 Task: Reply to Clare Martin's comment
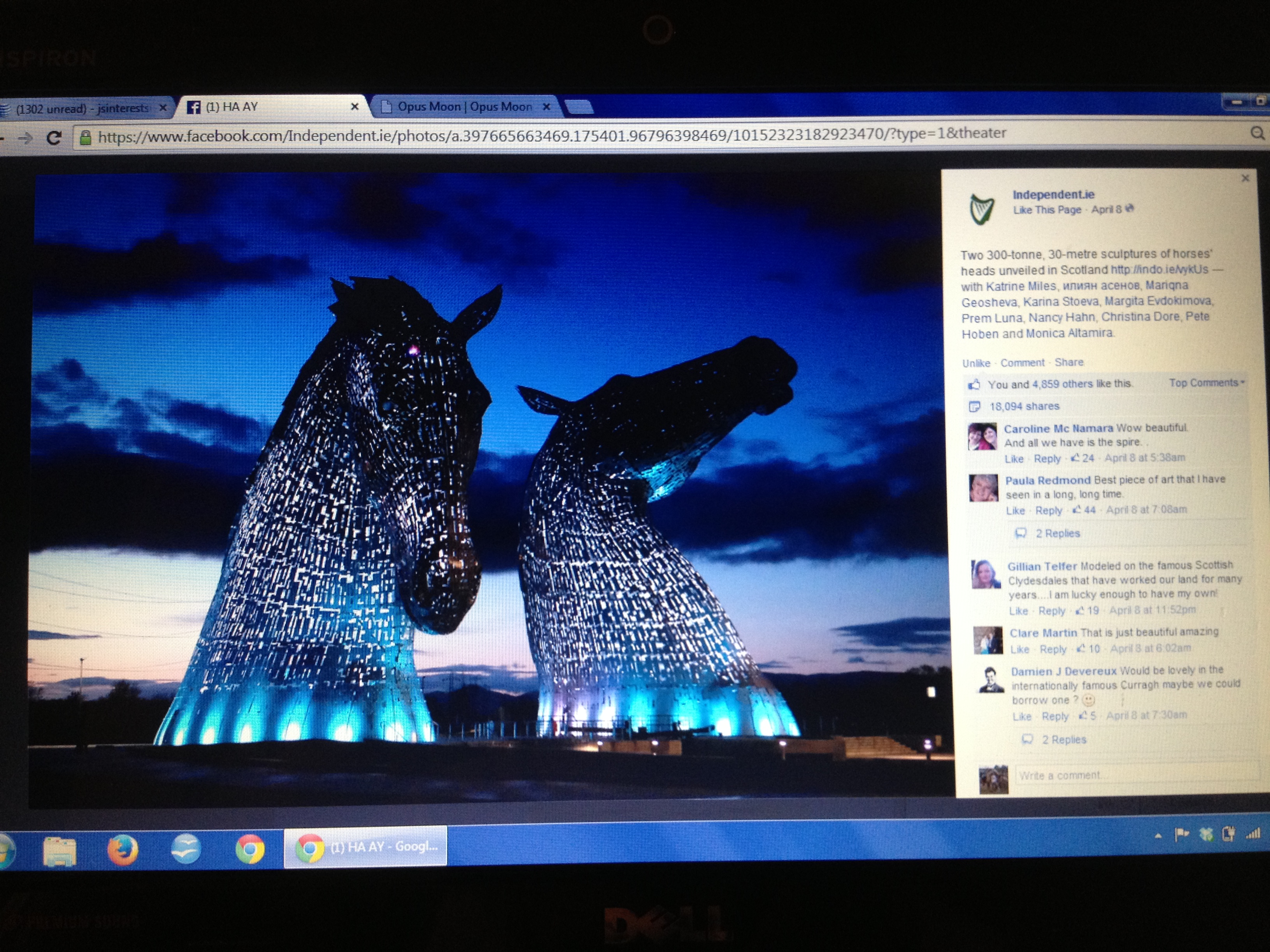pos(1053,649)
